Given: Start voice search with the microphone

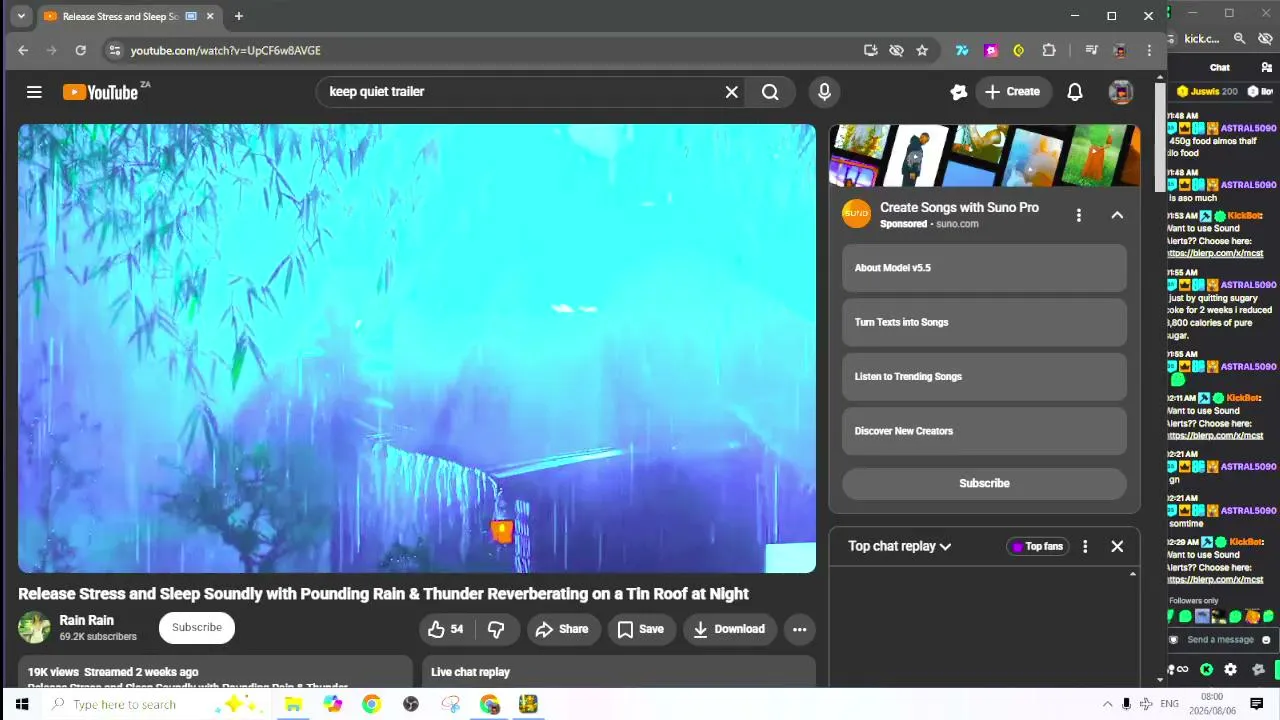Looking at the screenshot, I should coord(824,92).
